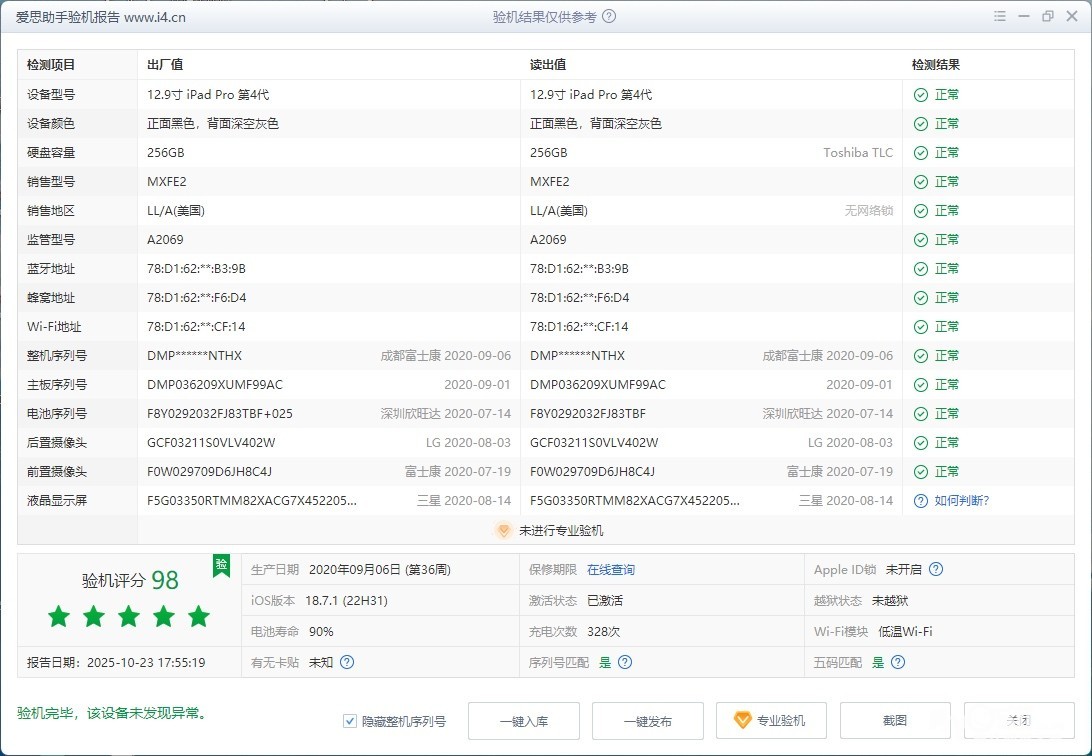Open 在线查询 warranty link

point(611,570)
